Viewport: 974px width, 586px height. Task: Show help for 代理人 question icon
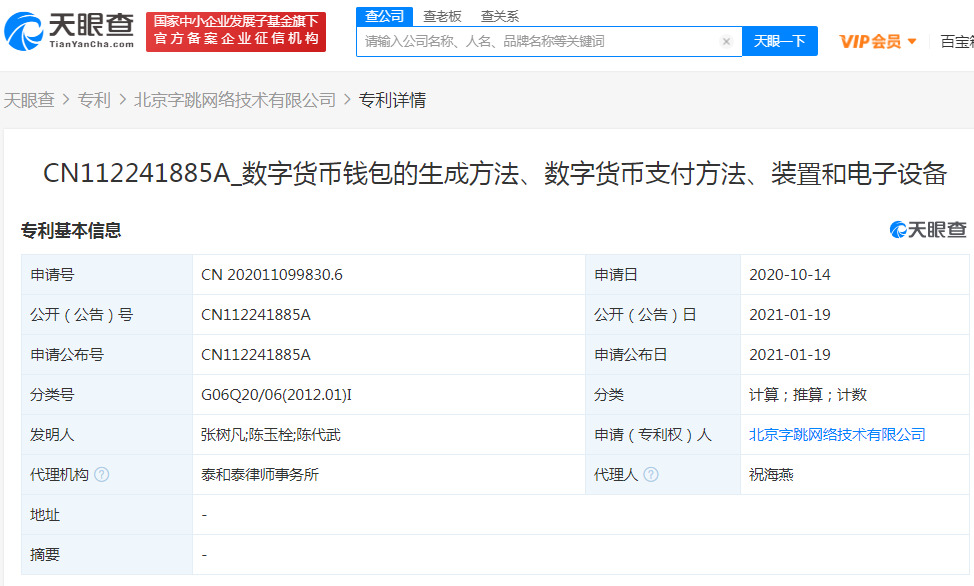tap(650, 475)
